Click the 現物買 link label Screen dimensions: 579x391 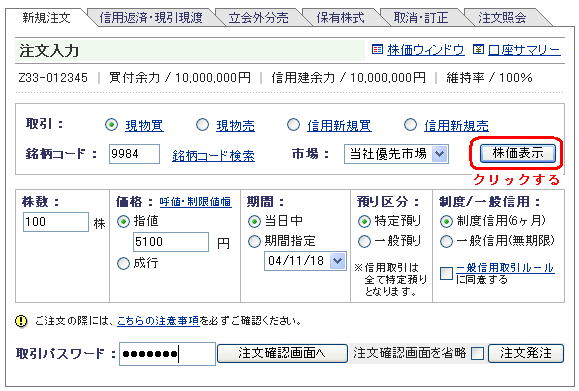[144, 126]
